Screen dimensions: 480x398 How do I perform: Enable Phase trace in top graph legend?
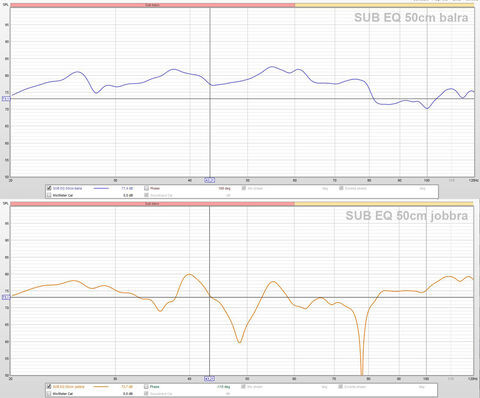point(146,188)
